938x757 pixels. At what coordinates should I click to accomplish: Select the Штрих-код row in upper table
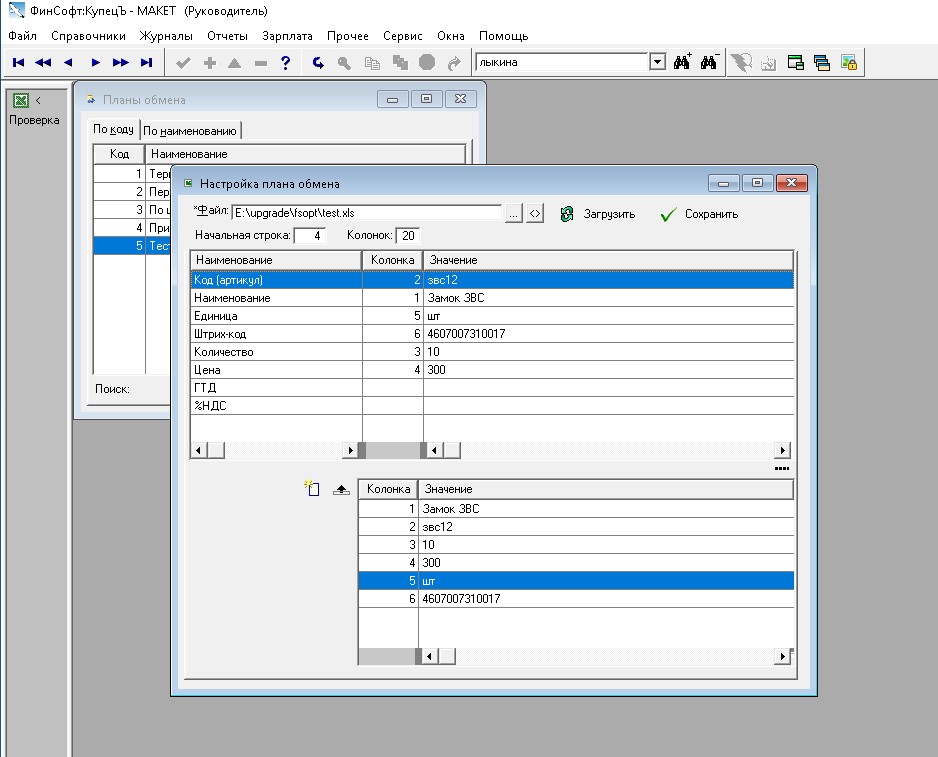click(275, 334)
